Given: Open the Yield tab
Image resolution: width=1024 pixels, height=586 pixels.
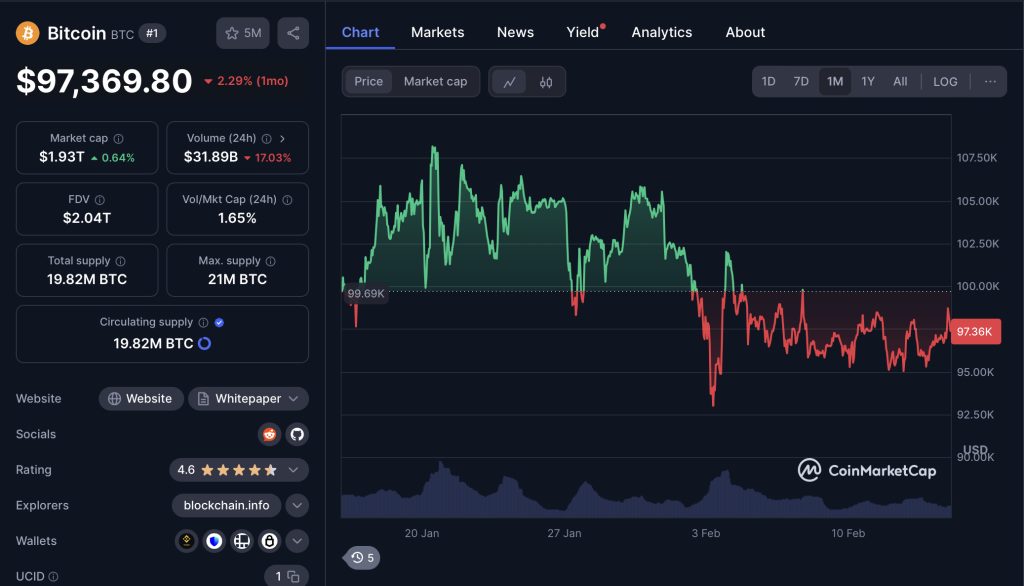Looking at the screenshot, I should tap(583, 32).
